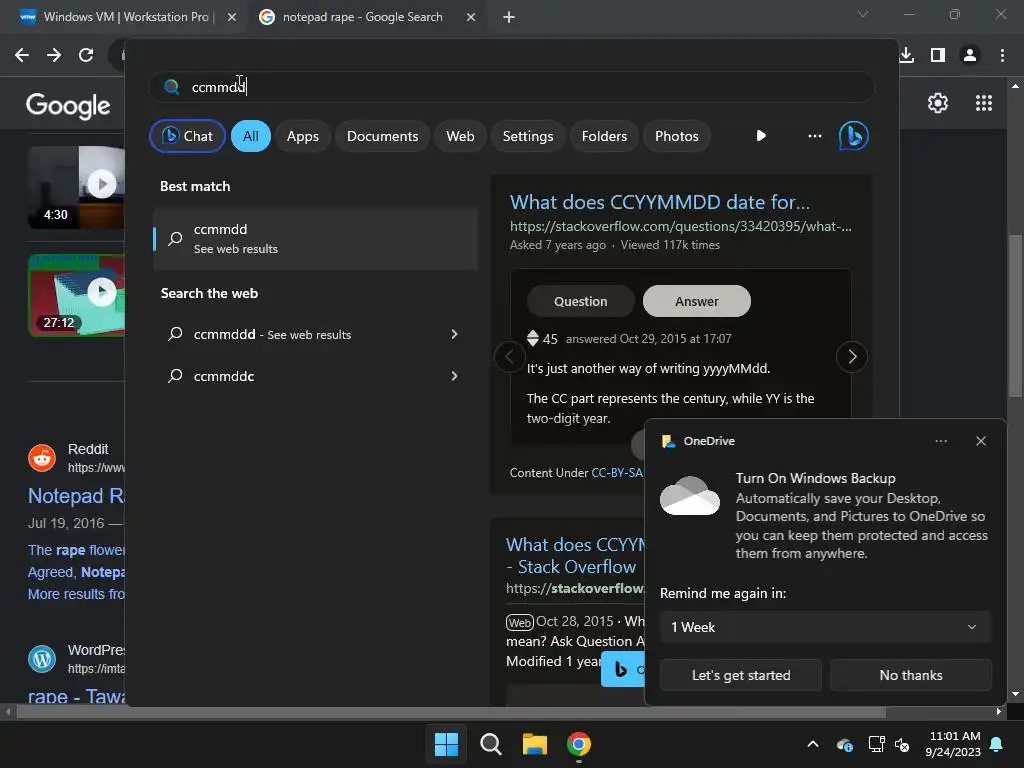Image resolution: width=1024 pixels, height=768 pixels.
Task: Go to next answer card arrow
Action: (852, 357)
